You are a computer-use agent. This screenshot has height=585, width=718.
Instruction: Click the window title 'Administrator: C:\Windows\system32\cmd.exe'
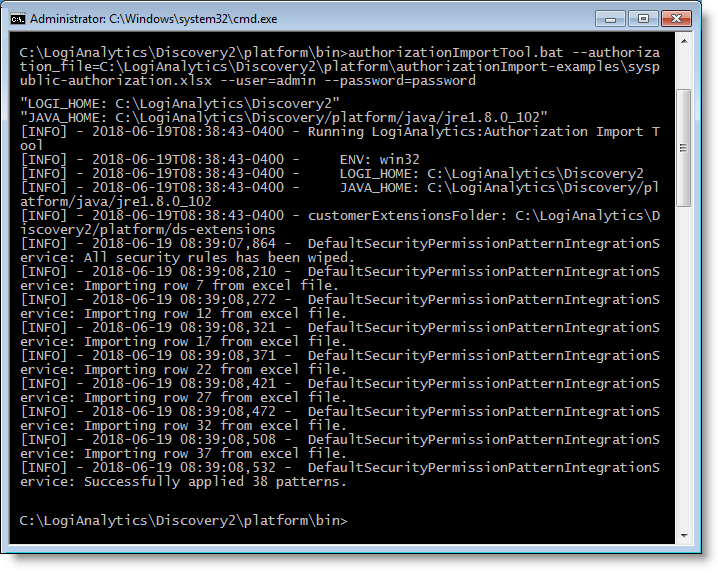tap(154, 19)
